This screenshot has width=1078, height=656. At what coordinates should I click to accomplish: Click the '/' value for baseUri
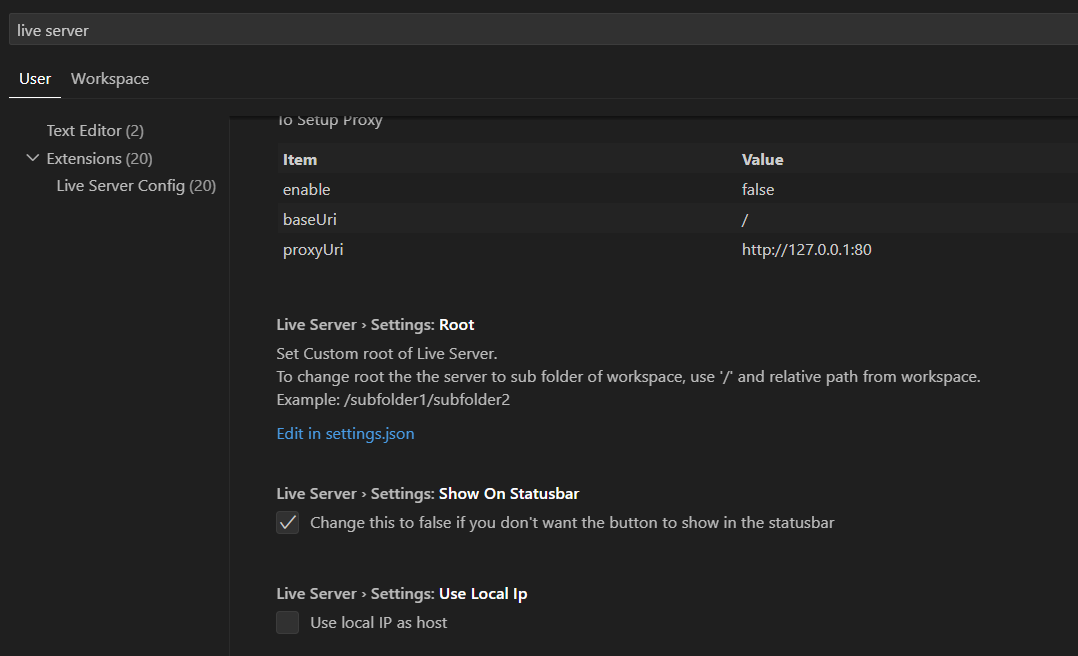coord(745,220)
